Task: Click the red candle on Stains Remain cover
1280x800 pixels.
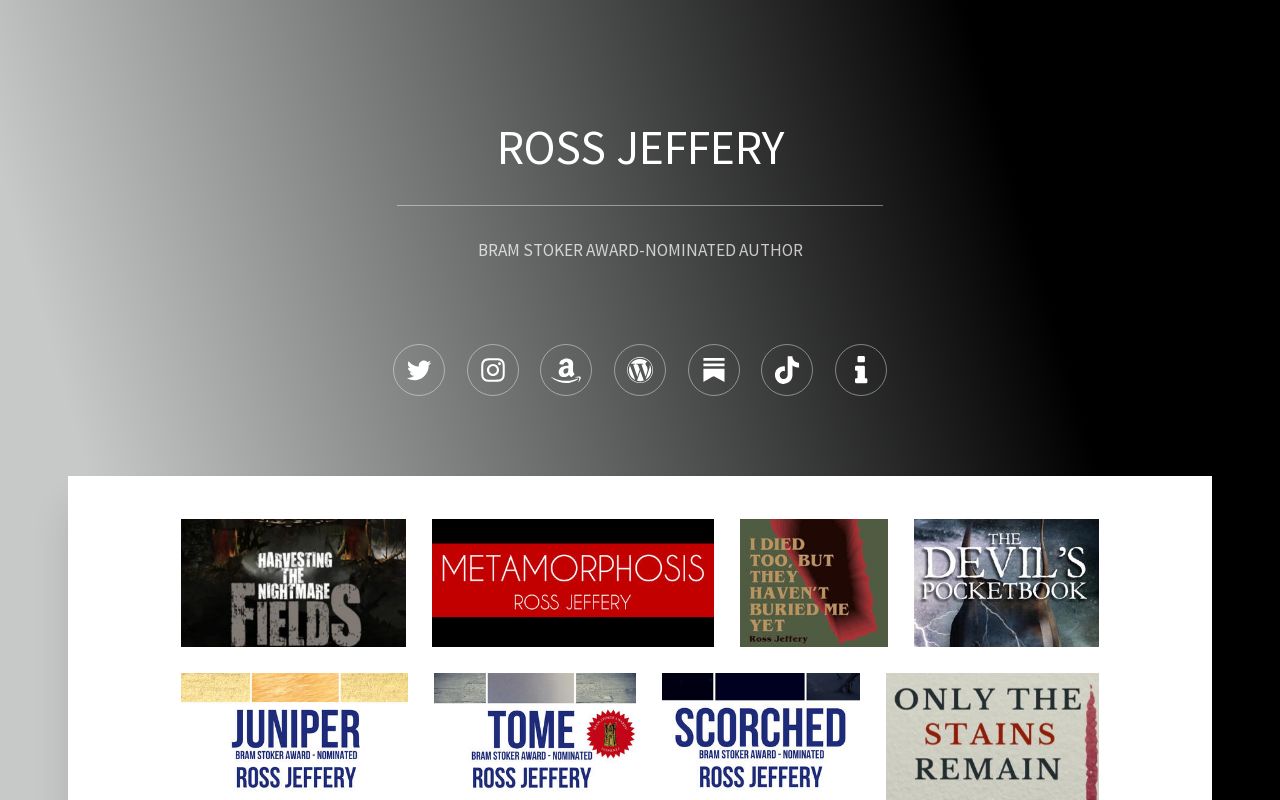Action: point(1091,745)
